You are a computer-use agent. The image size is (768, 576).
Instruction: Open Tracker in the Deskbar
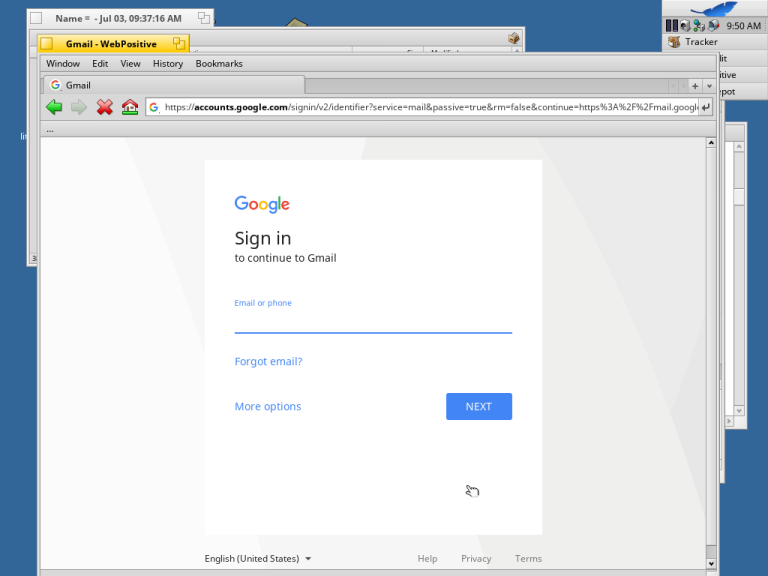(701, 42)
